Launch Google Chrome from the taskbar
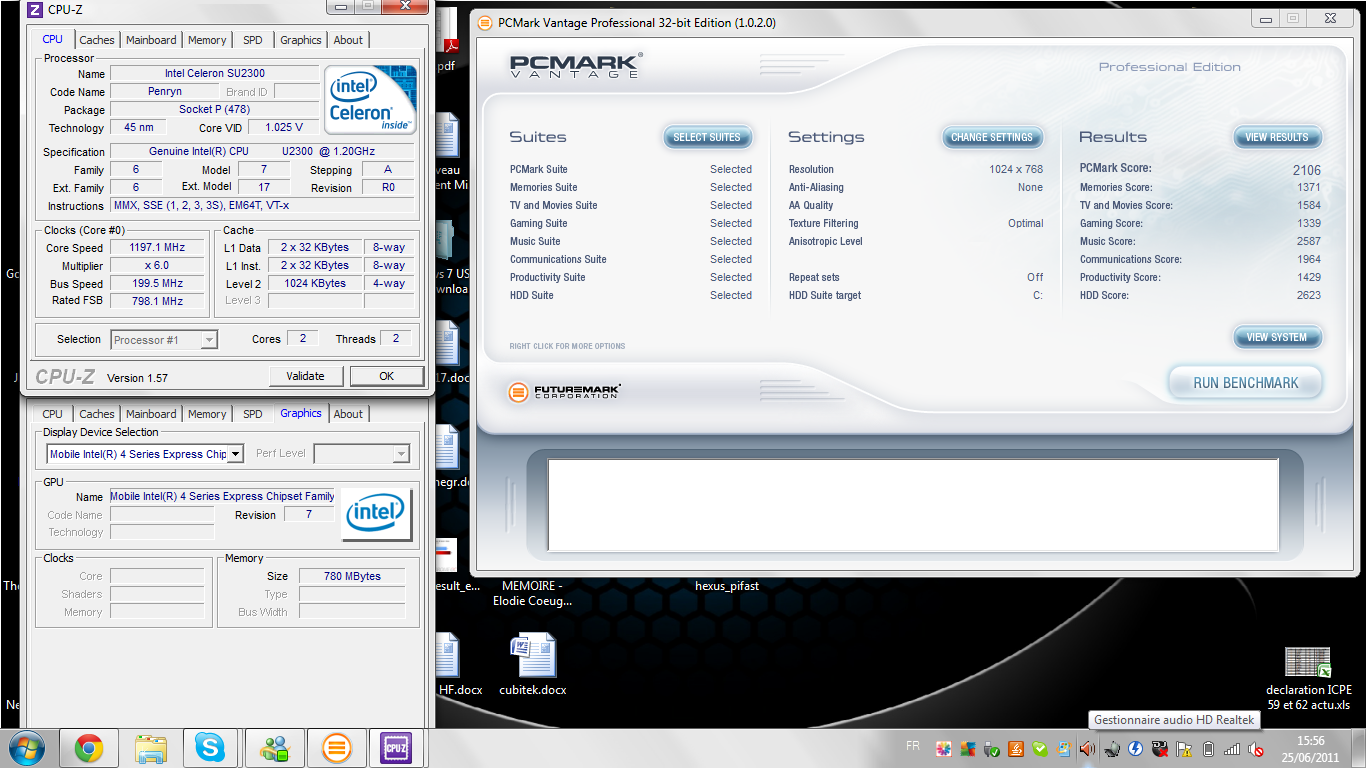This screenshot has width=1366, height=768. 89,748
